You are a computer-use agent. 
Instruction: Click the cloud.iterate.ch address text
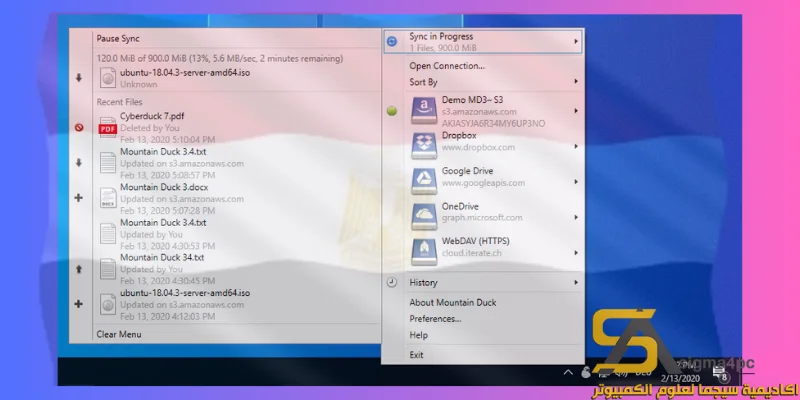[471, 253]
